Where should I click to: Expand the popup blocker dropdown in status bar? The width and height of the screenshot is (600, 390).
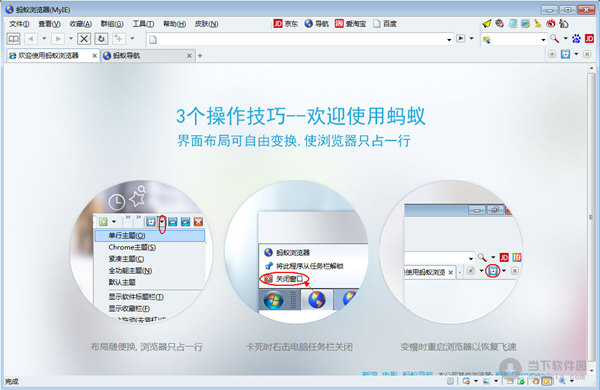coord(476,381)
